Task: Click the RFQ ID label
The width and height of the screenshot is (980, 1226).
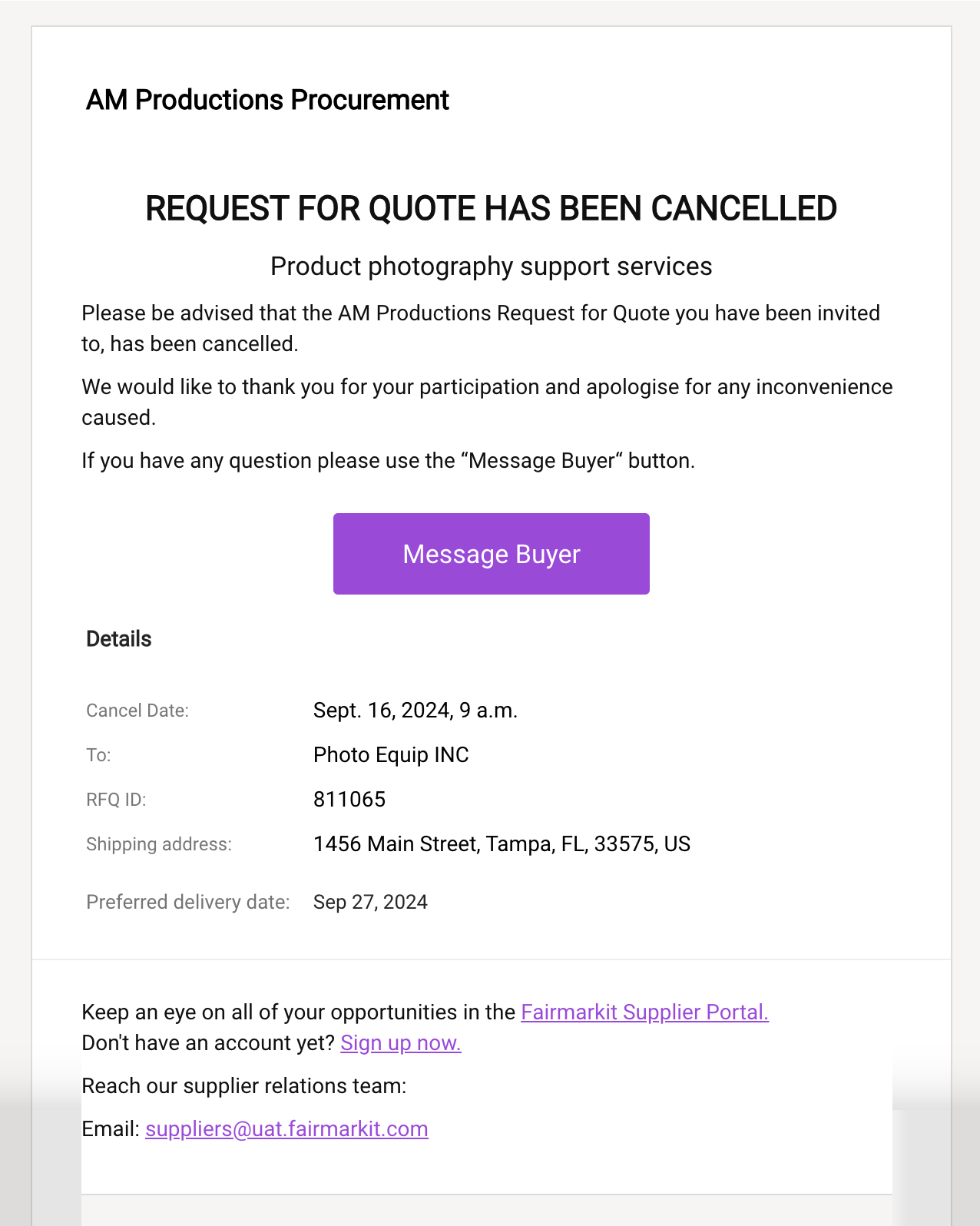Action: [116, 800]
